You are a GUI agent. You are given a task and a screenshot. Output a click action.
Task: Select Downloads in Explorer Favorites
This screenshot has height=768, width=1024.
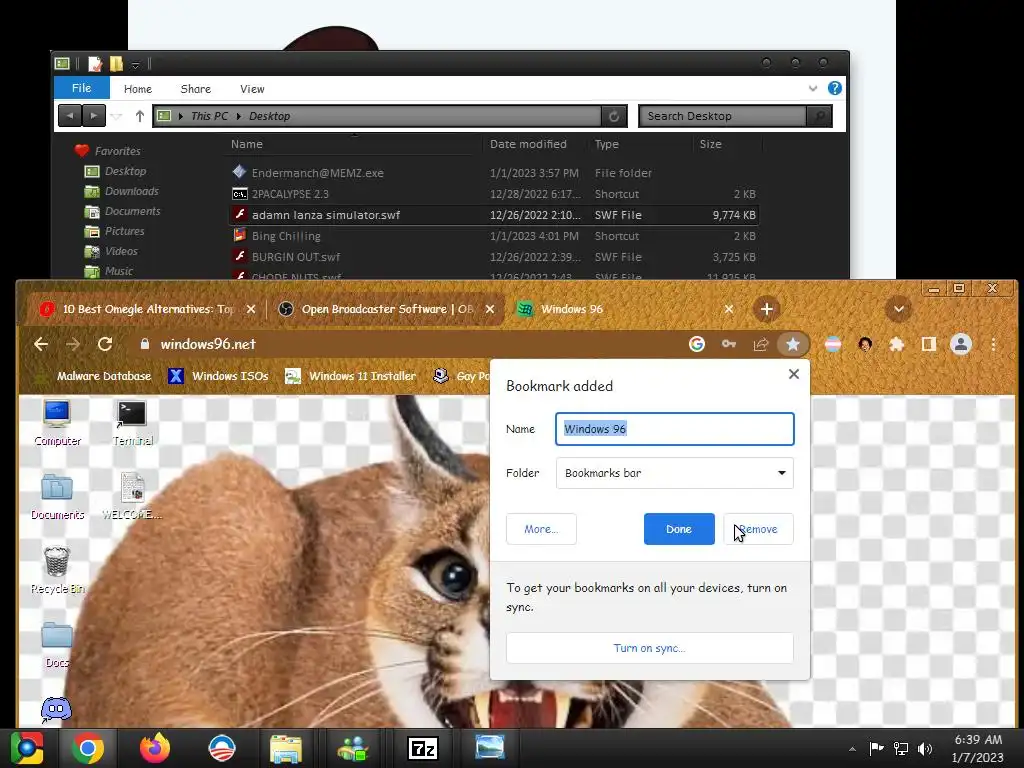122,191
